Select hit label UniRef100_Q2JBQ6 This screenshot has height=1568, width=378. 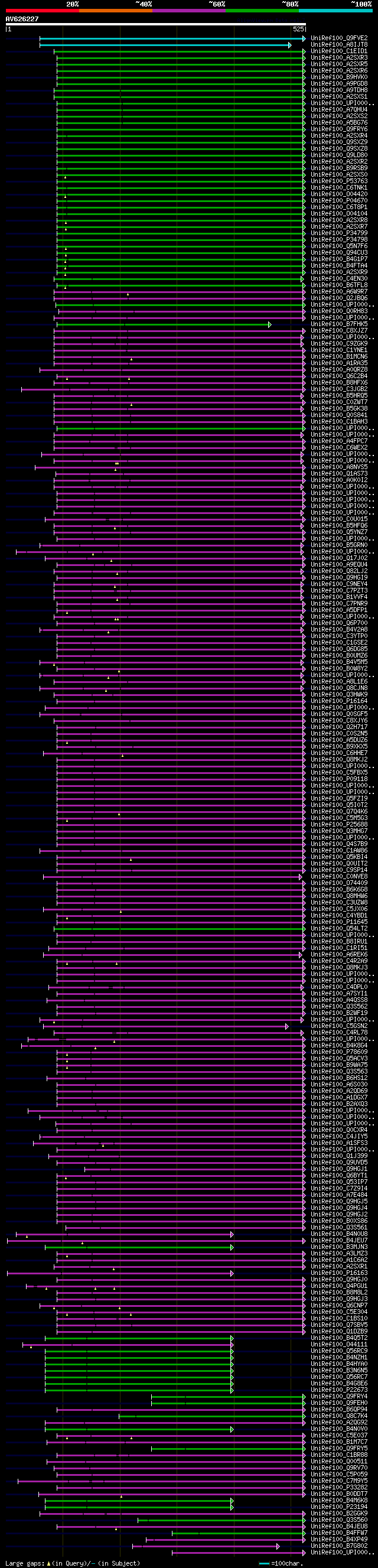tap(339, 298)
